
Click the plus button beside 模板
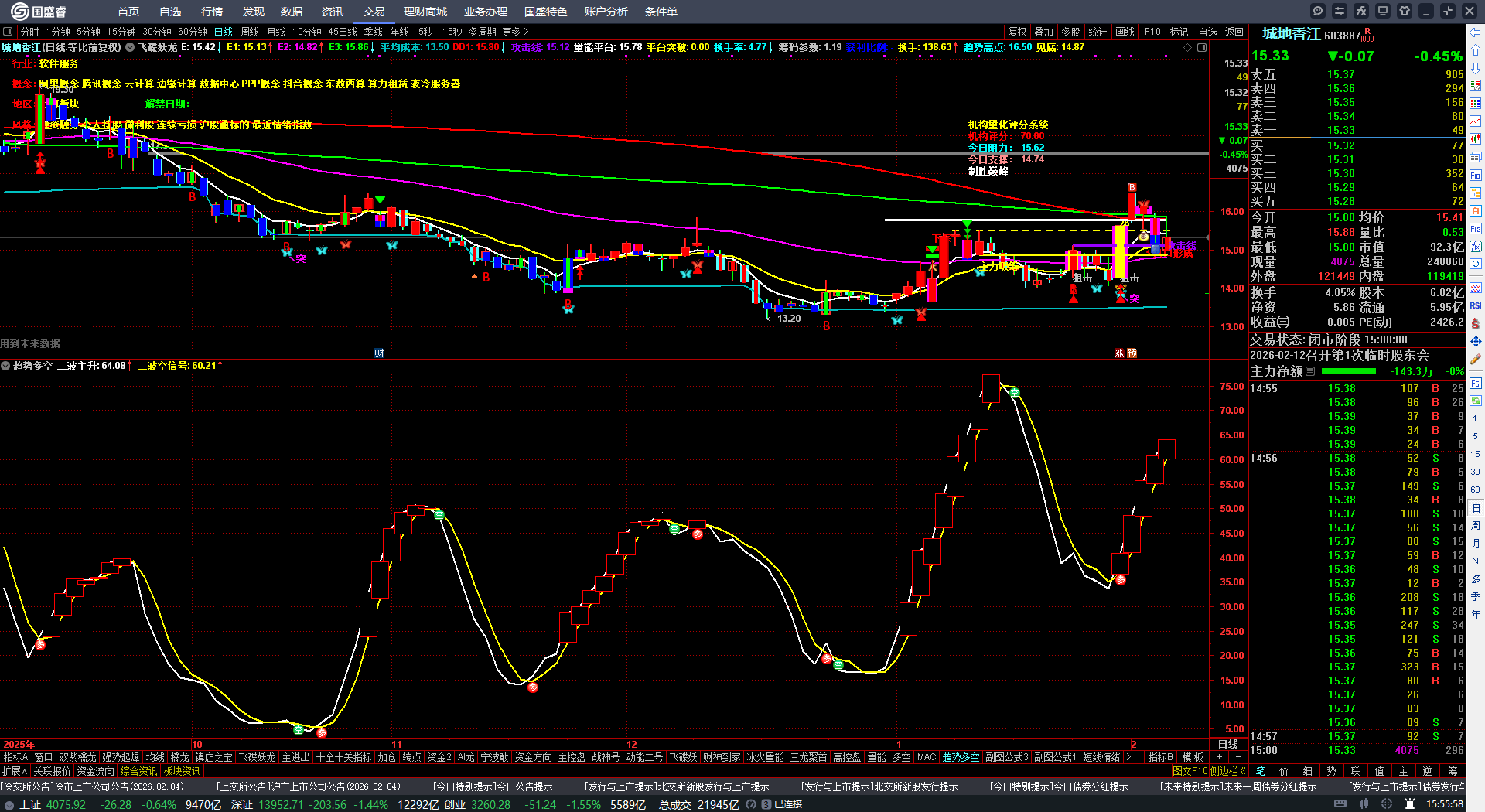[x=1220, y=757]
